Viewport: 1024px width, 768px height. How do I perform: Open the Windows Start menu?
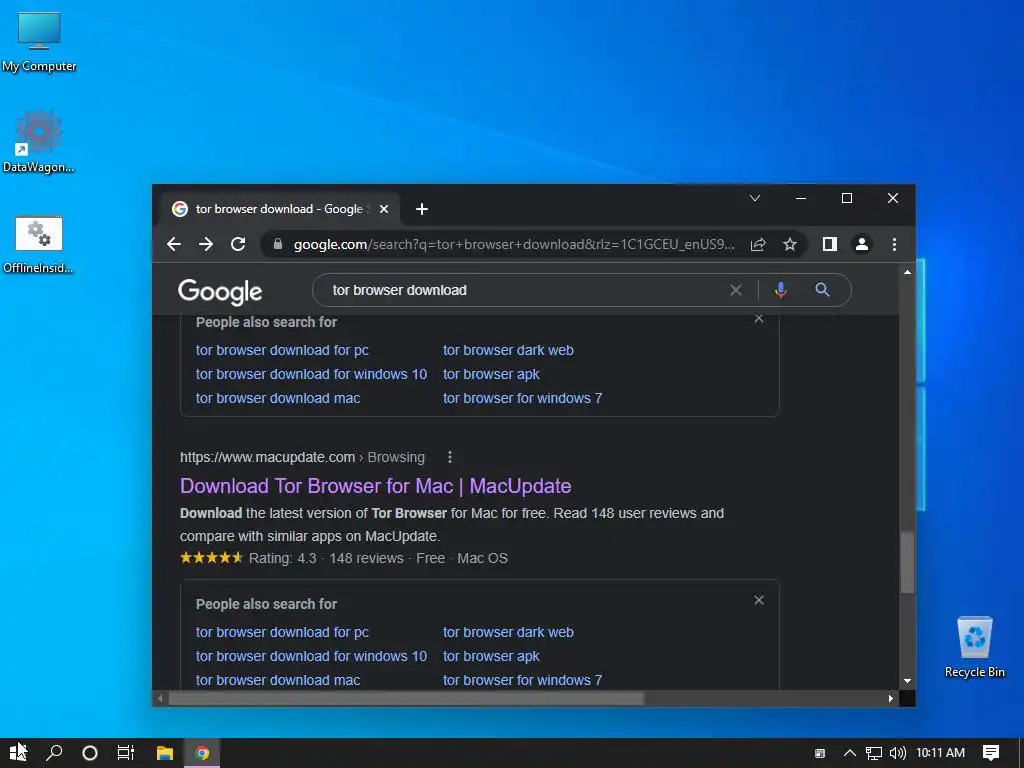pos(18,753)
